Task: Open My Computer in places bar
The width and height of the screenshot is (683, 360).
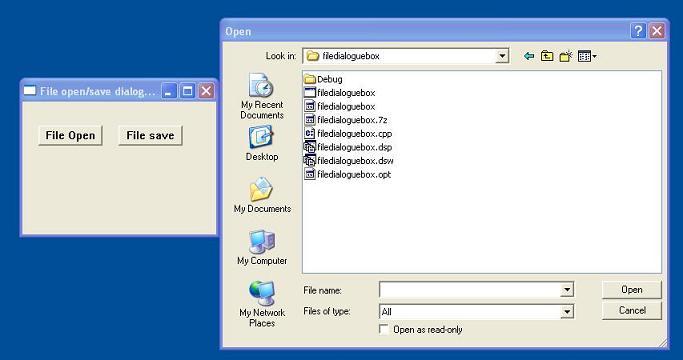Action: [x=262, y=248]
